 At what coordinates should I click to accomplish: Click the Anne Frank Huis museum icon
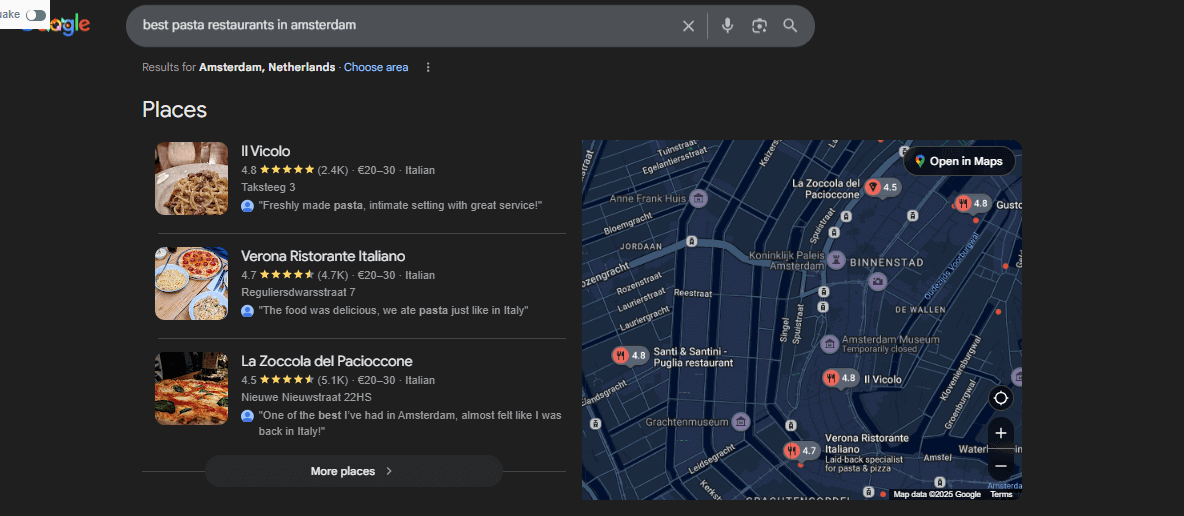(698, 199)
